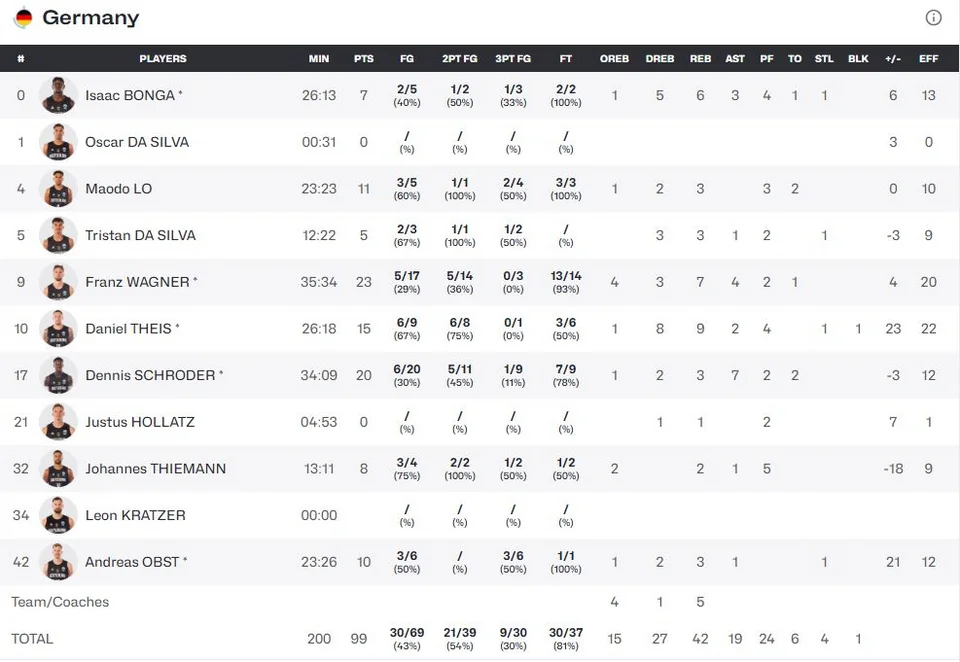Open Dennis SCHRODER player link

pyautogui.click(x=150, y=375)
